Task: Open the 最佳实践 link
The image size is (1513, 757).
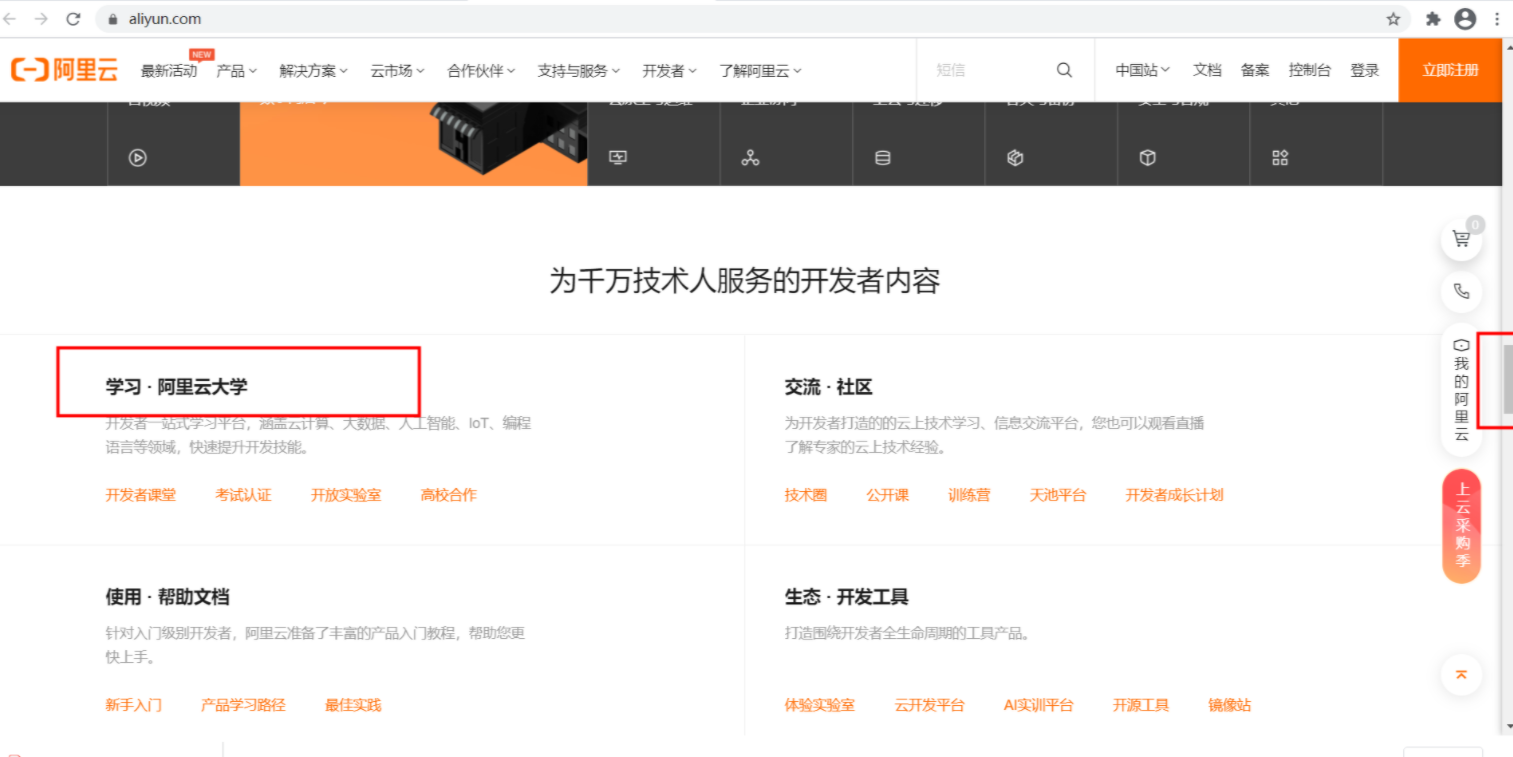Action: 353,705
